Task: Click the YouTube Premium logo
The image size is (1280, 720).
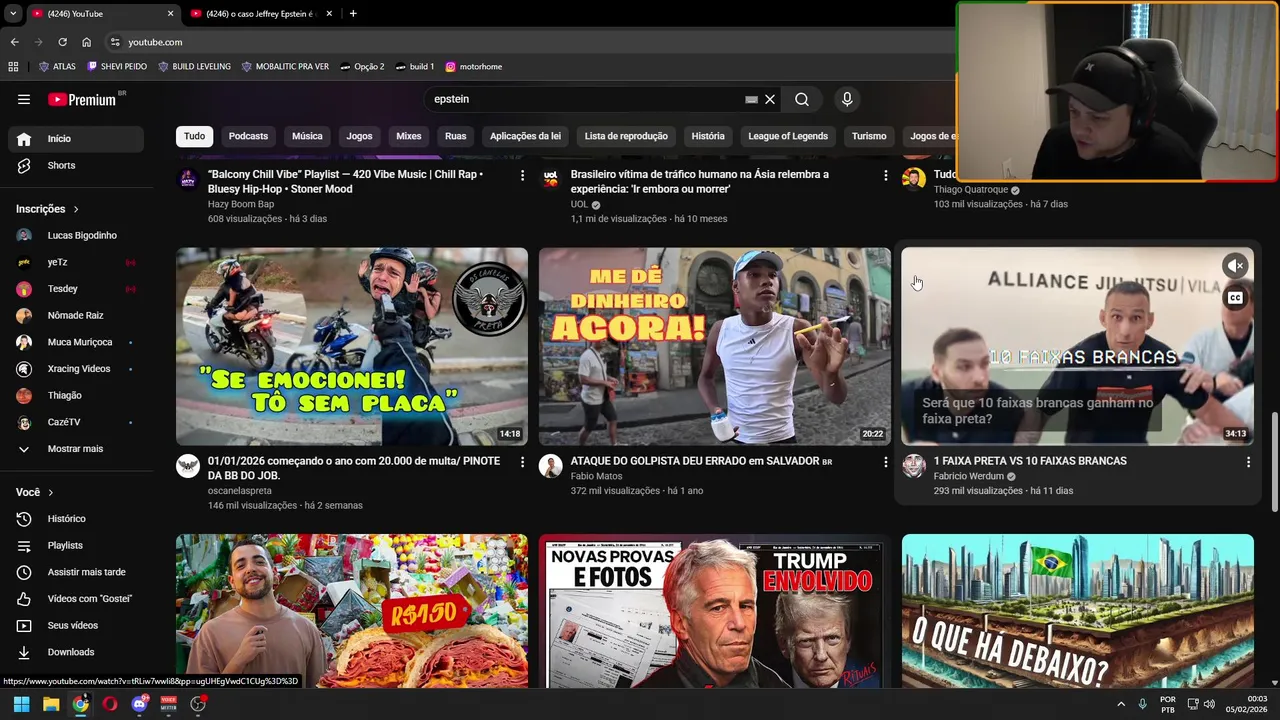Action: 82,99
